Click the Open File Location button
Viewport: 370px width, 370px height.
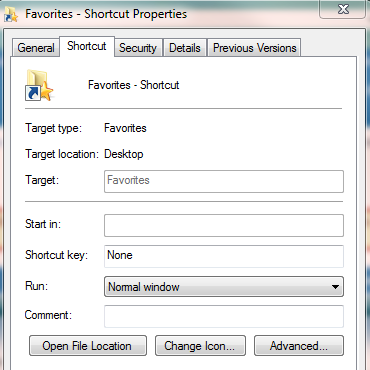pyautogui.click(x=88, y=346)
